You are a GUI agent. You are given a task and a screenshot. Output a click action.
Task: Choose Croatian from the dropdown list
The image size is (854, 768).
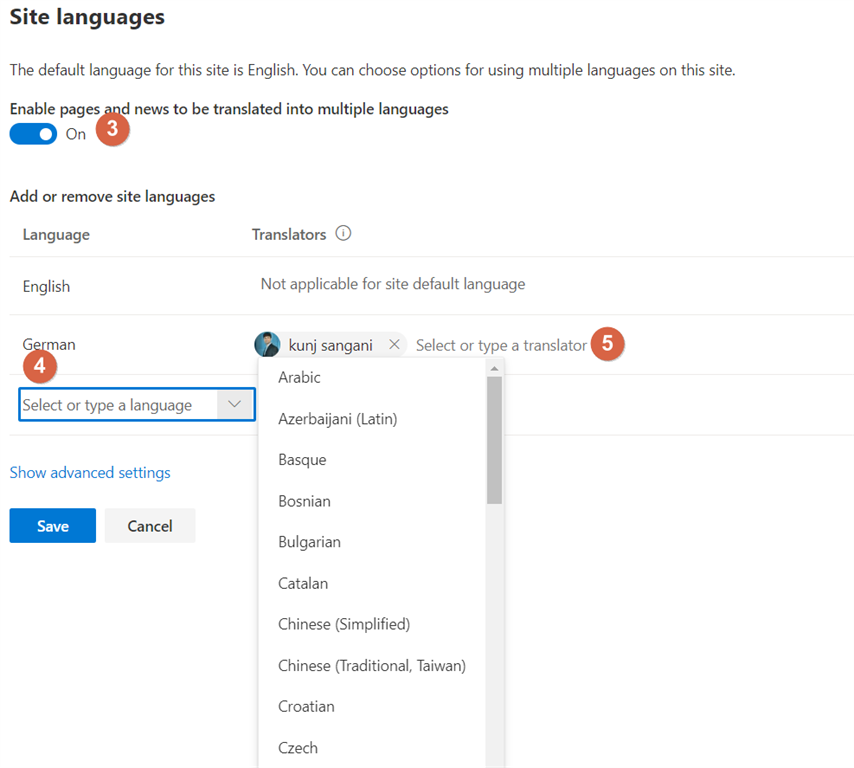pyautogui.click(x=306, y=706)
